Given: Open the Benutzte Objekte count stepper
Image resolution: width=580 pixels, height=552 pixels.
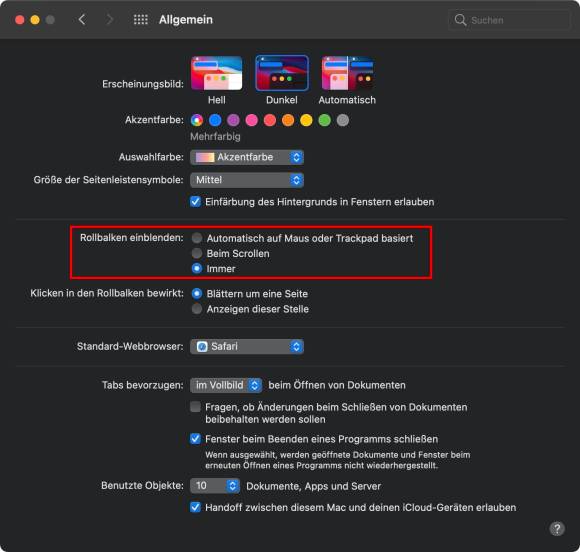Looking at the screenshot, I should (x=215, y=486).
